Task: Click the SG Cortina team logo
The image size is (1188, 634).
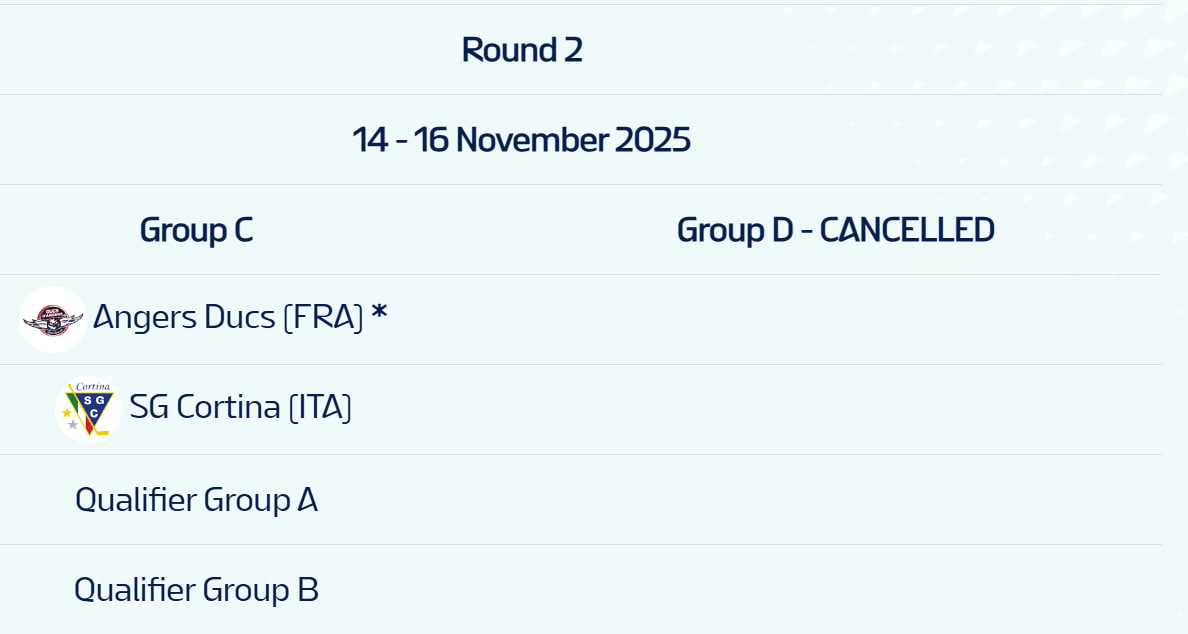Action: pyautogui.click(x=88, y=410)
